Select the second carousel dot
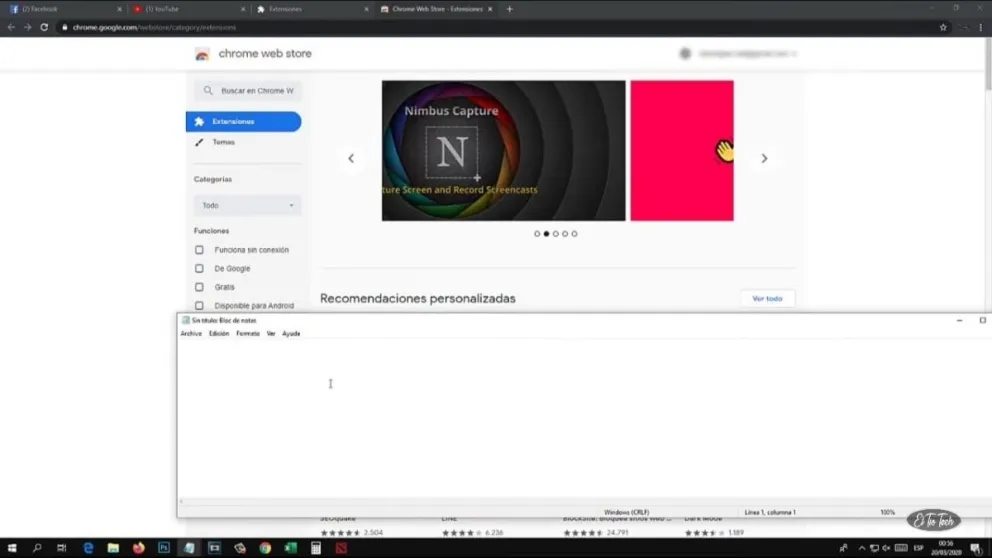992x558 pixels. tap(547, 233)
